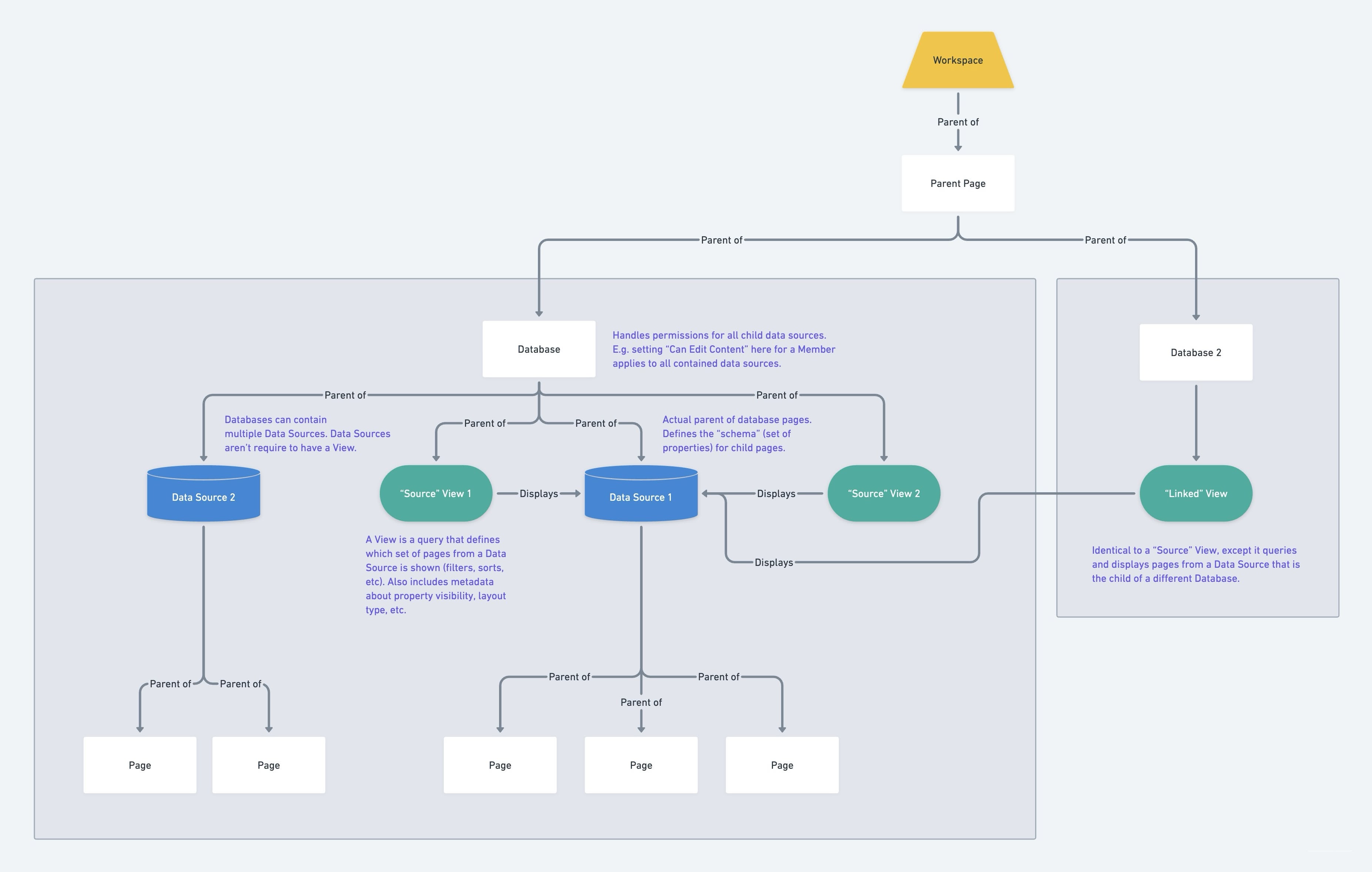The image size is (1372, 872).
Task: Click "Parent of" label on Database to Source View 2 line
Action: click(x=777, y=395)
